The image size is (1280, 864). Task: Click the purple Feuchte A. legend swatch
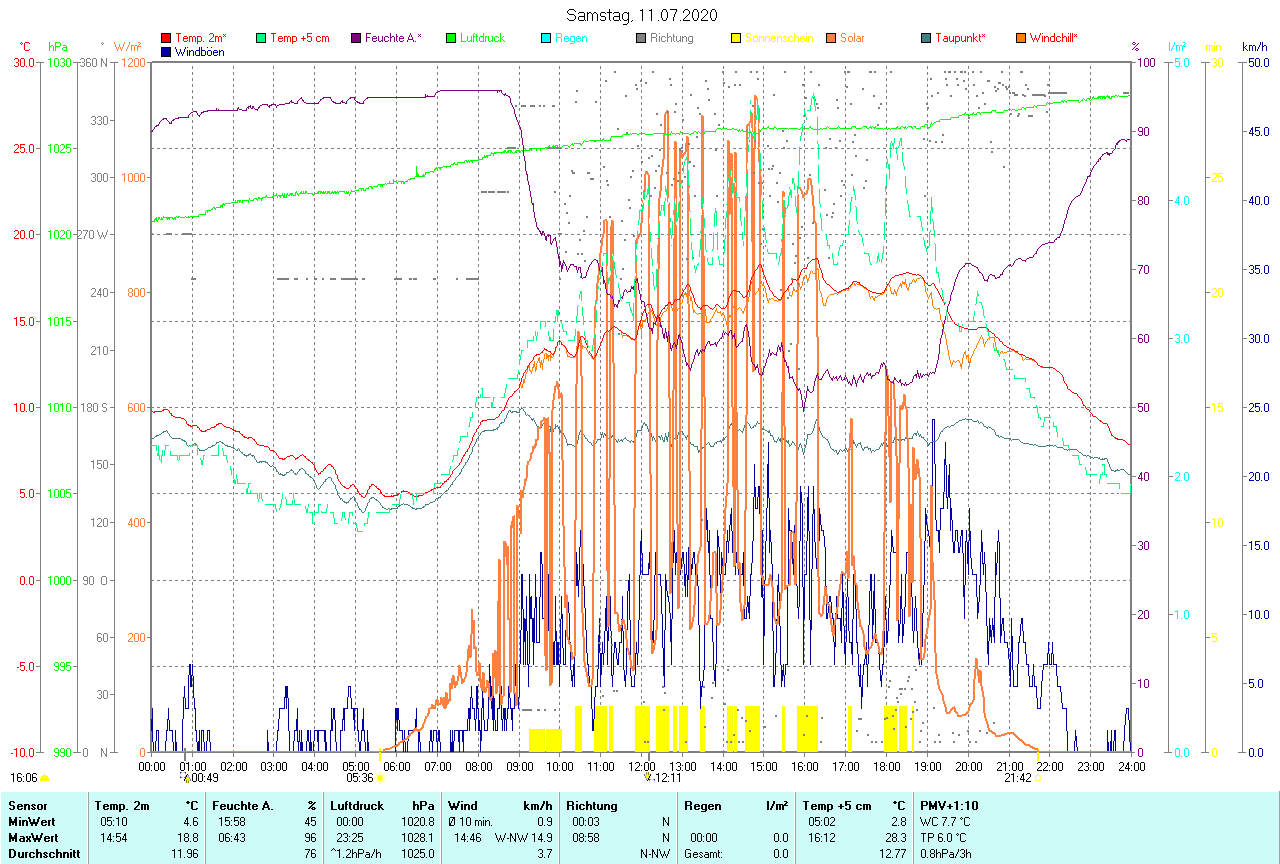(356, 38)
